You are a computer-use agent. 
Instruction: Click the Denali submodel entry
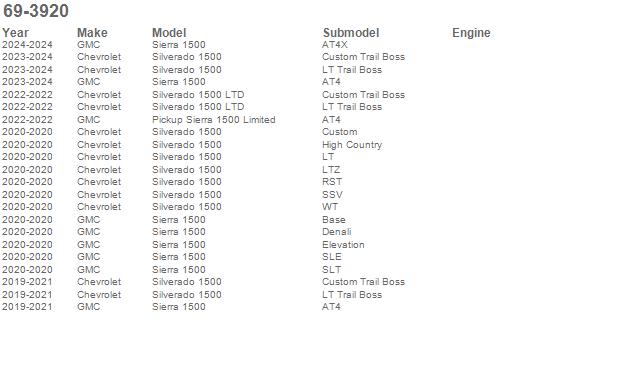(x=336, y=232)
